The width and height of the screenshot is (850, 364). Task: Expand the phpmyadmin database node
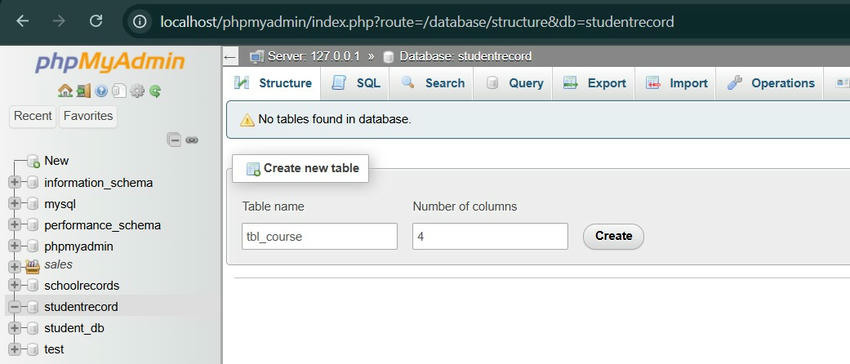point(15,246)
